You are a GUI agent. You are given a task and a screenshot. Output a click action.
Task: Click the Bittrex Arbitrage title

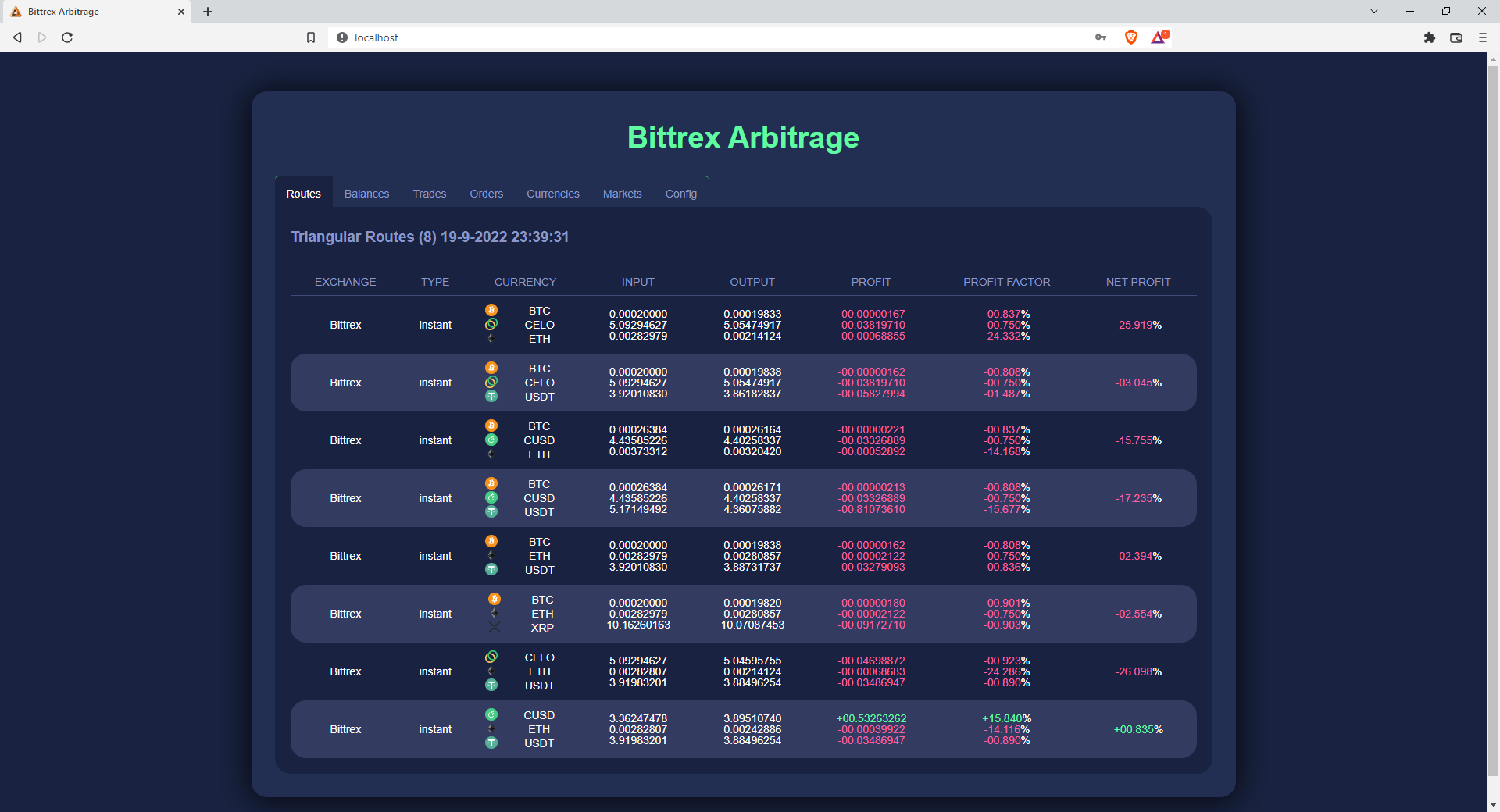pos(743,137)
